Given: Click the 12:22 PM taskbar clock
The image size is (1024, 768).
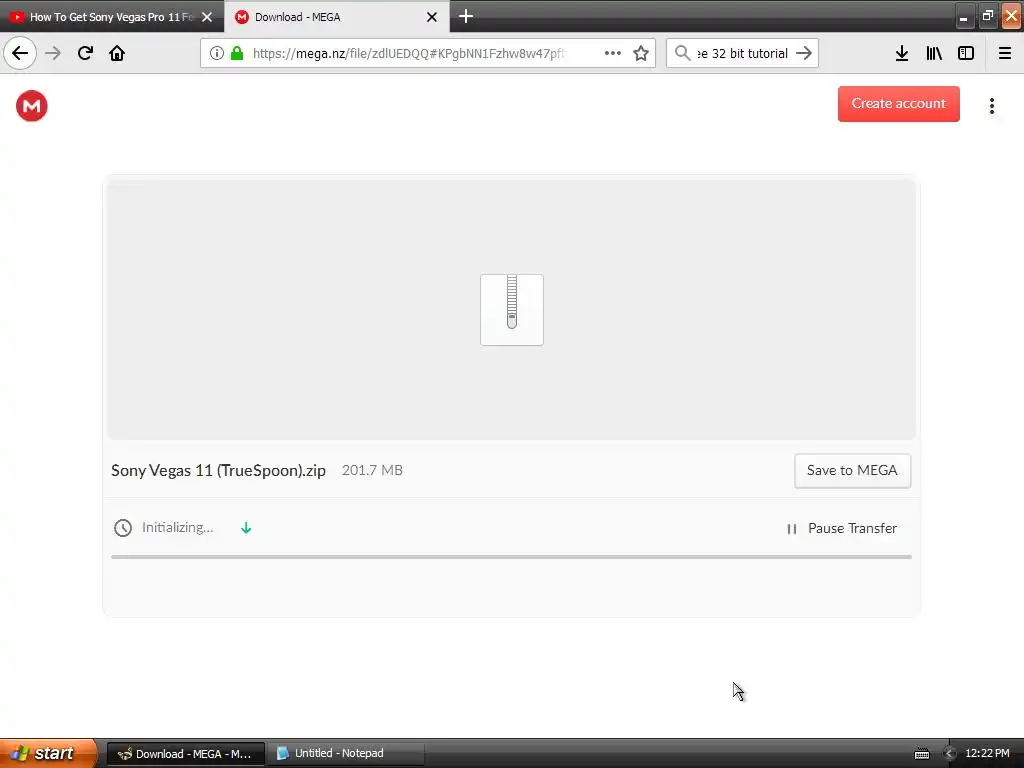Looking at the screenshot, I should [x=987, y=754].
